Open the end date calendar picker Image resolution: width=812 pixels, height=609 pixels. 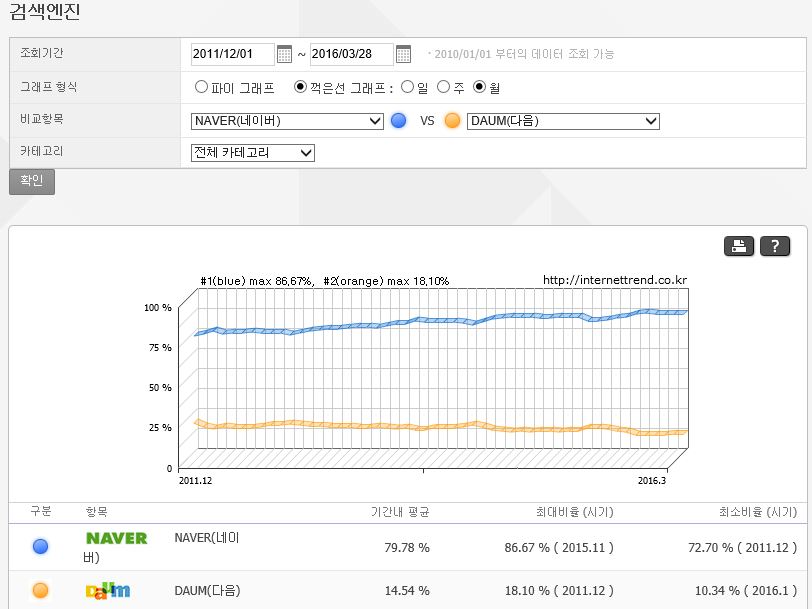(403, 54)
